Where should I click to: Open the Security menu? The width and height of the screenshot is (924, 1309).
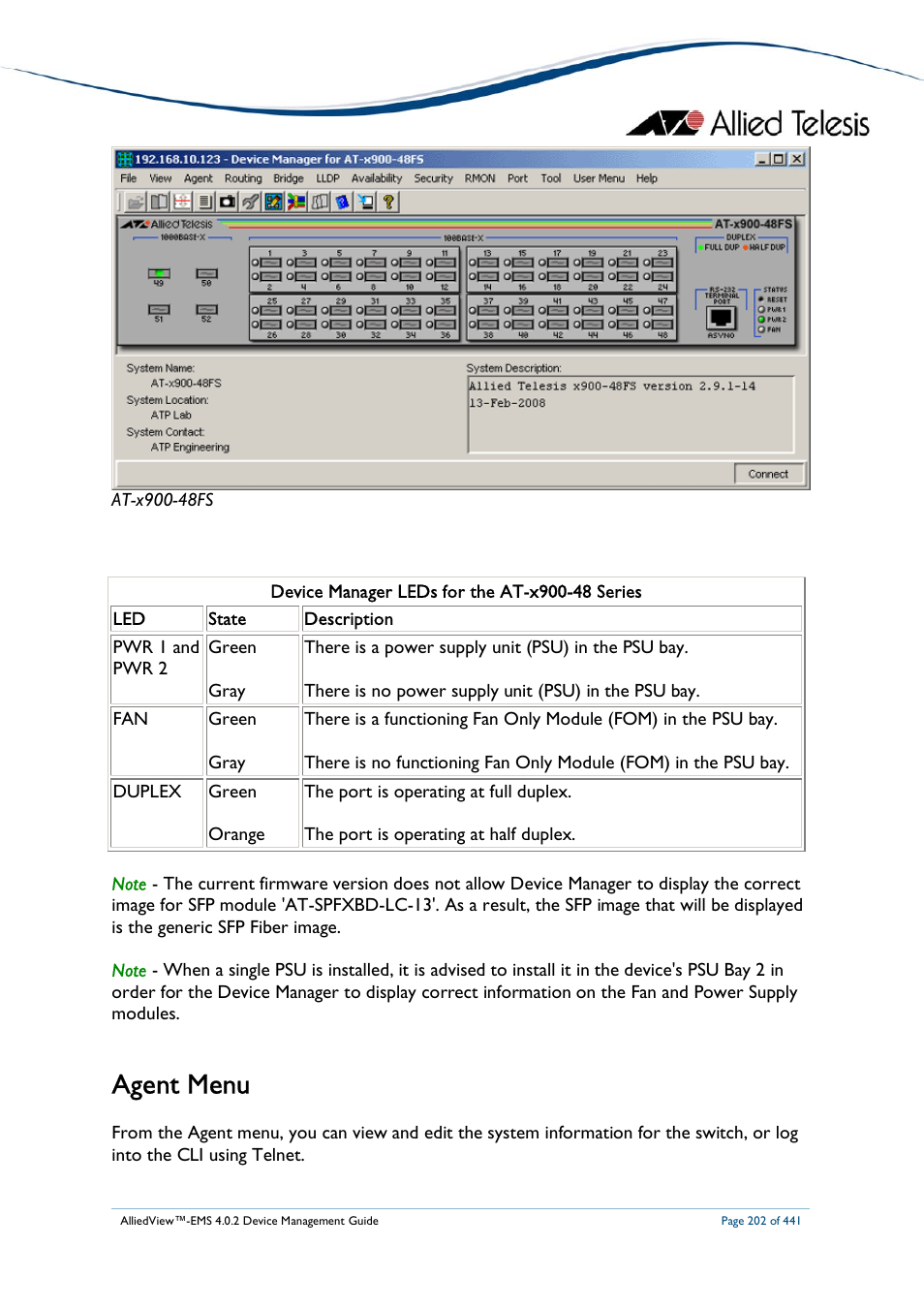[433, 178]
